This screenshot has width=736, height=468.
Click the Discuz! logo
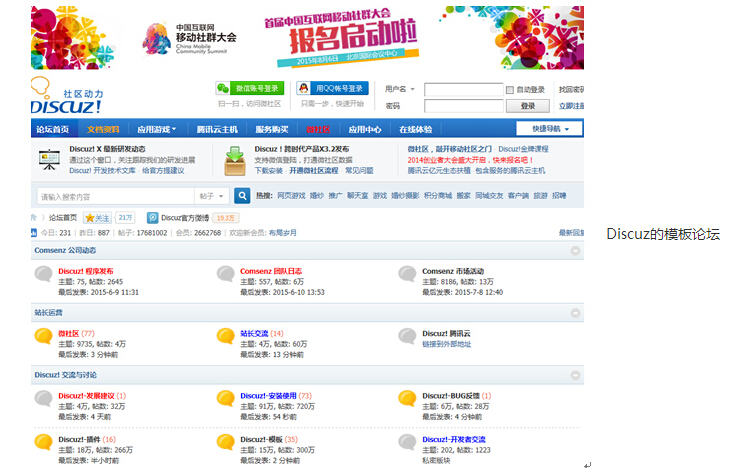66,96
